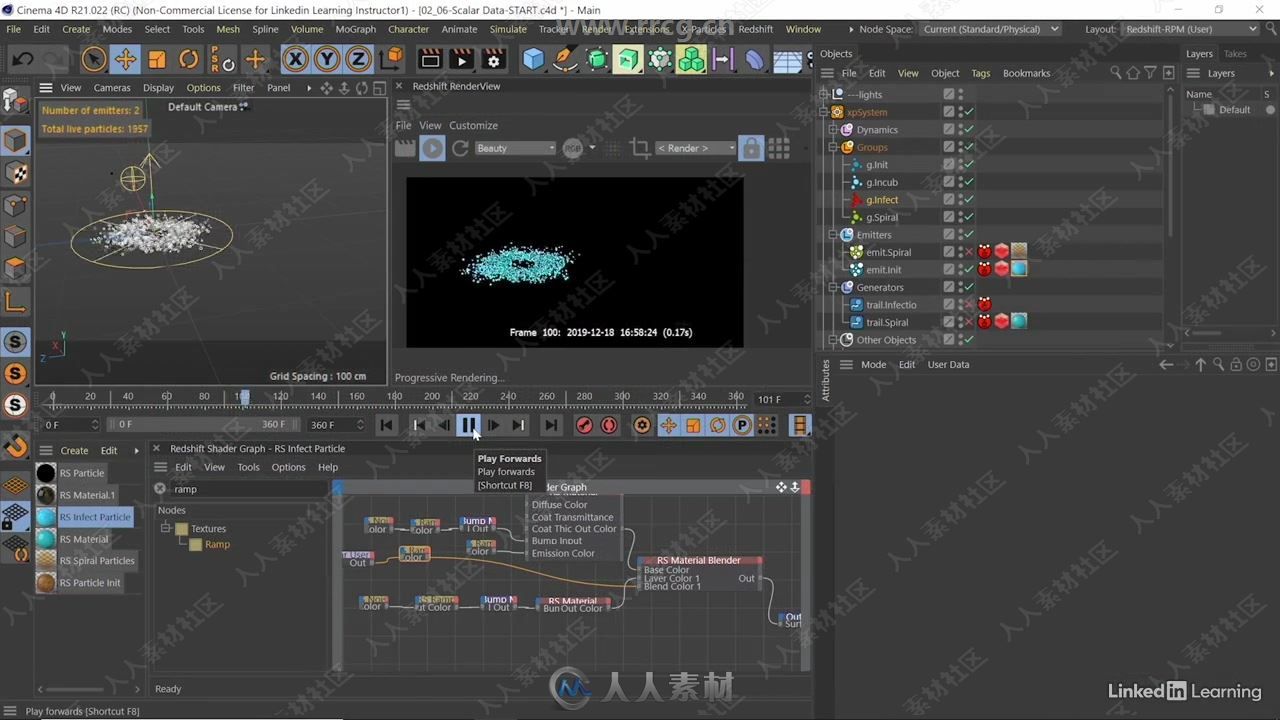Click crop region icon in RenderView

click(x=640, y=148)
